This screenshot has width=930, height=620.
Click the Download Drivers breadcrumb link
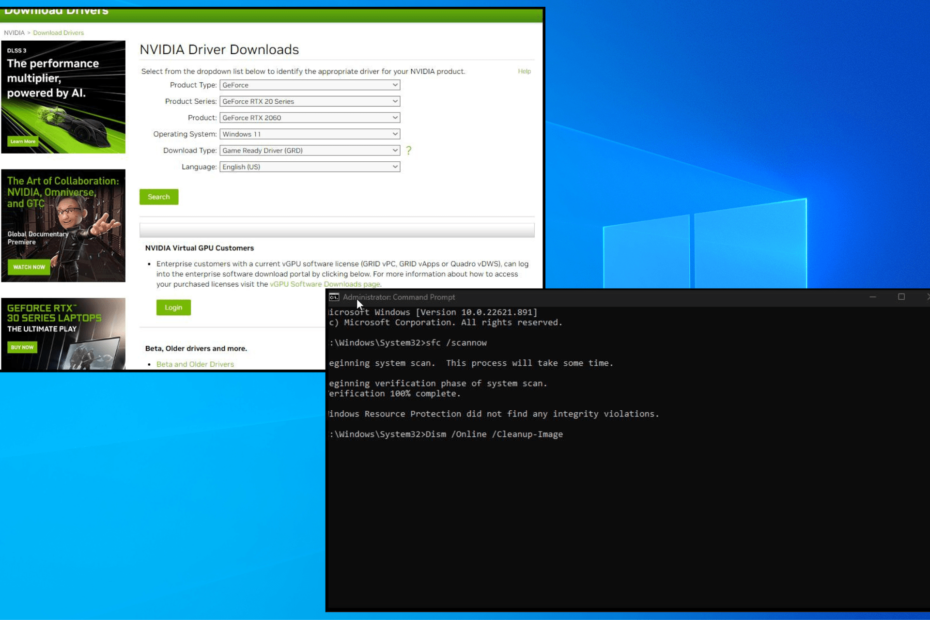pyautogui.click(x=58, y=33)
